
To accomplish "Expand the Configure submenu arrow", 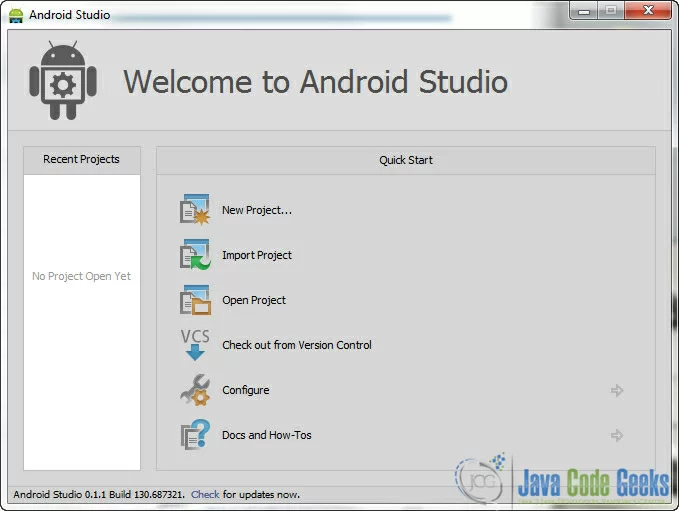I will pos(617,390).
